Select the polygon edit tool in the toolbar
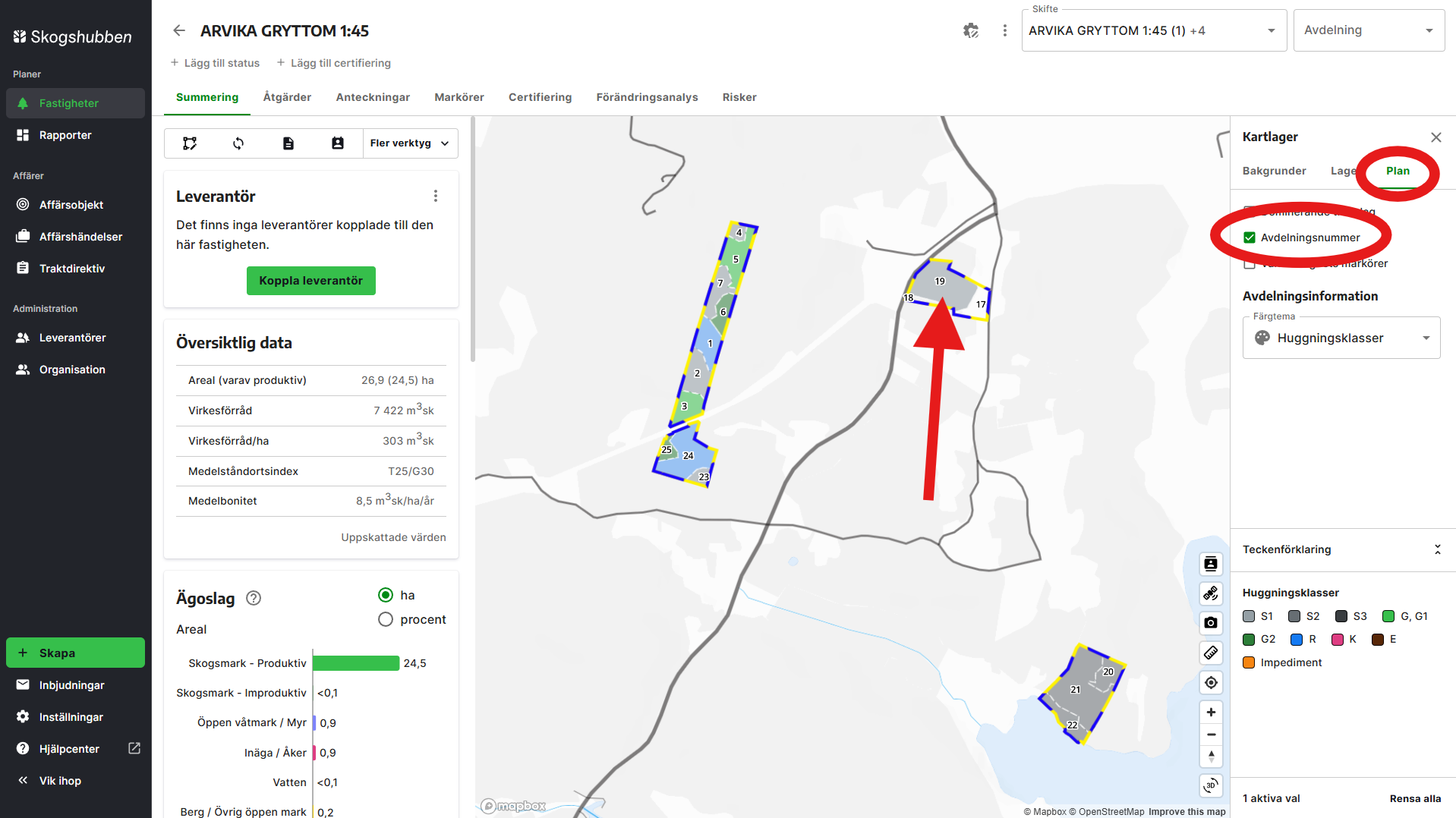This screenshot has width=1456, height=818. (190, 143)
